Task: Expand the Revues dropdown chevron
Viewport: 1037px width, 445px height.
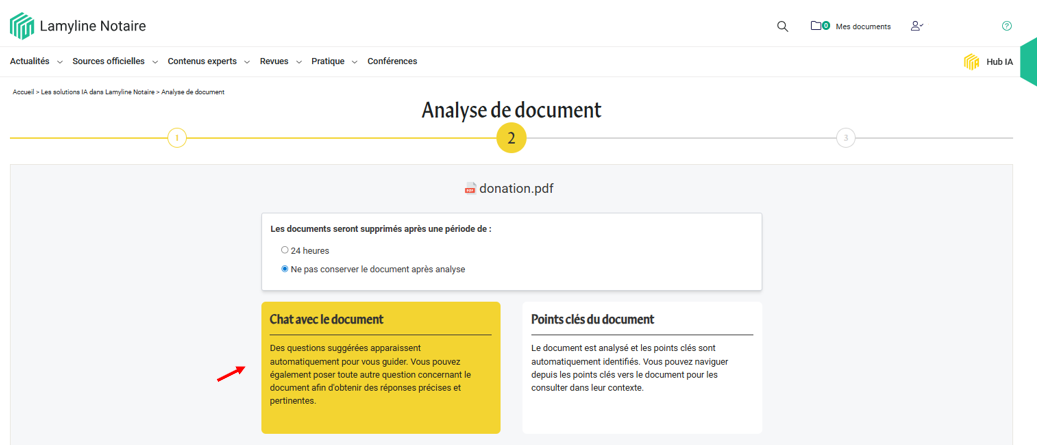Action: (298, 62)
